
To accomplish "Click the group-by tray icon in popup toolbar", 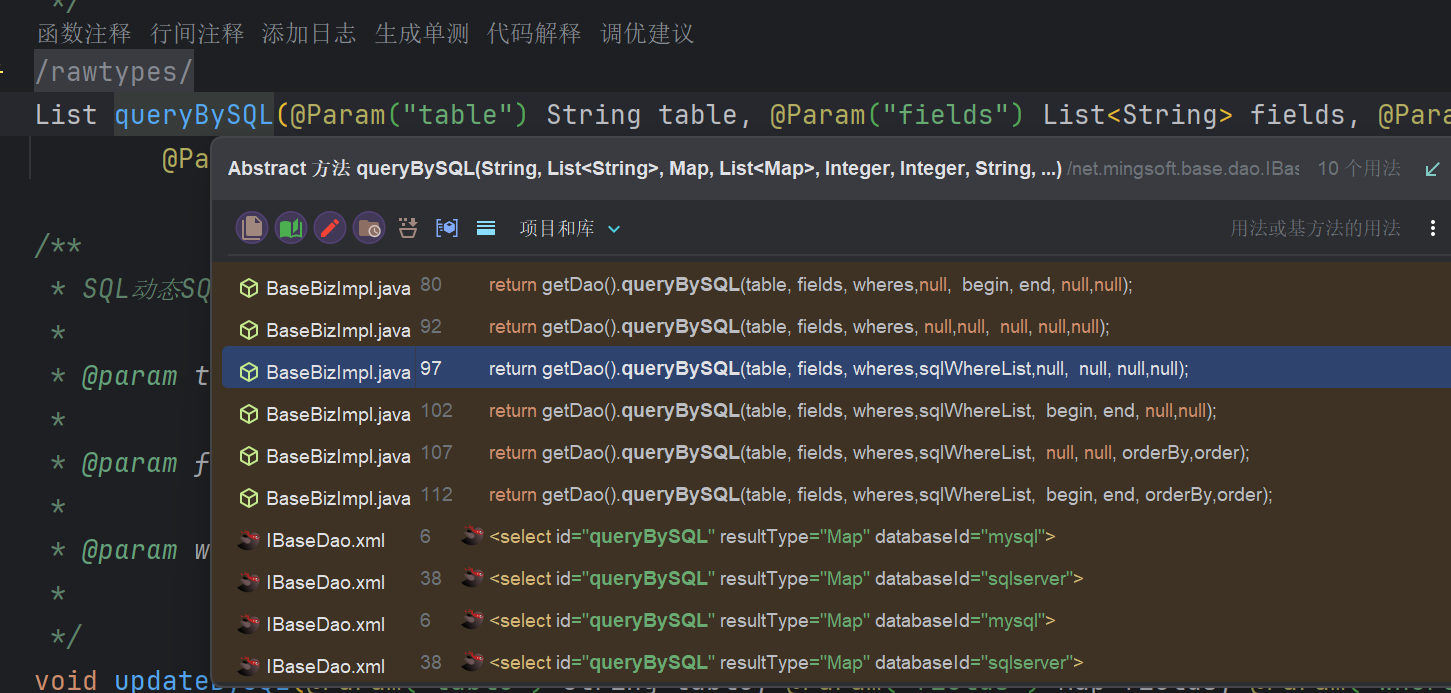I will (408, 228).
